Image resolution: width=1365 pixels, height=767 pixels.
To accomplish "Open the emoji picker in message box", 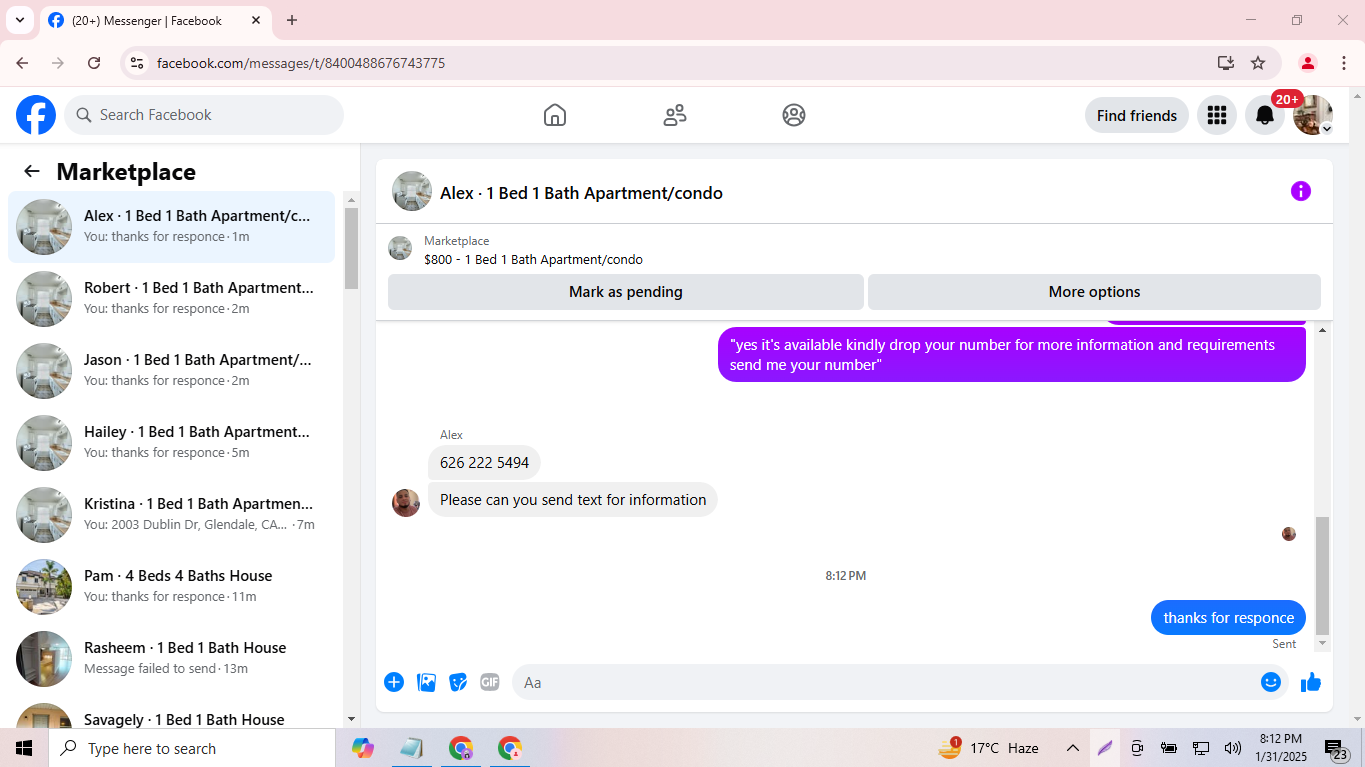I will point(1271,682).
